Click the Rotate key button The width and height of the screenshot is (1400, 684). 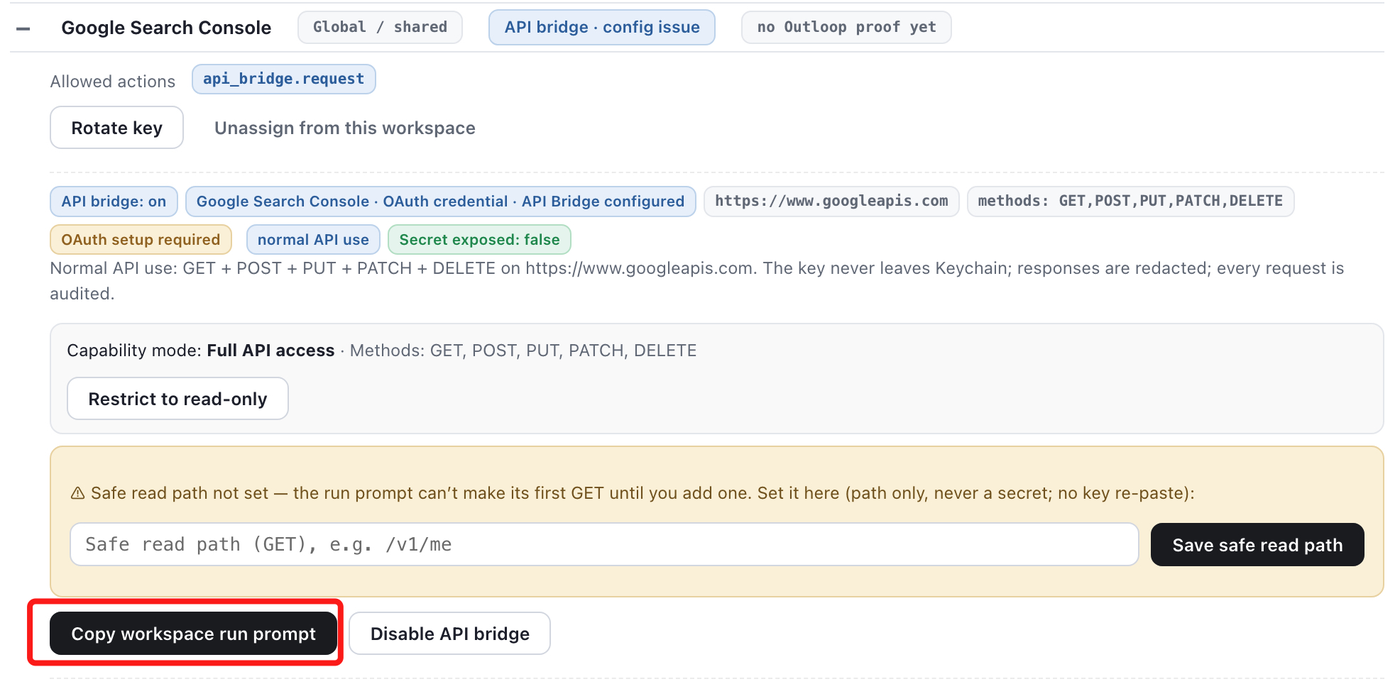[x=117, y=127]
